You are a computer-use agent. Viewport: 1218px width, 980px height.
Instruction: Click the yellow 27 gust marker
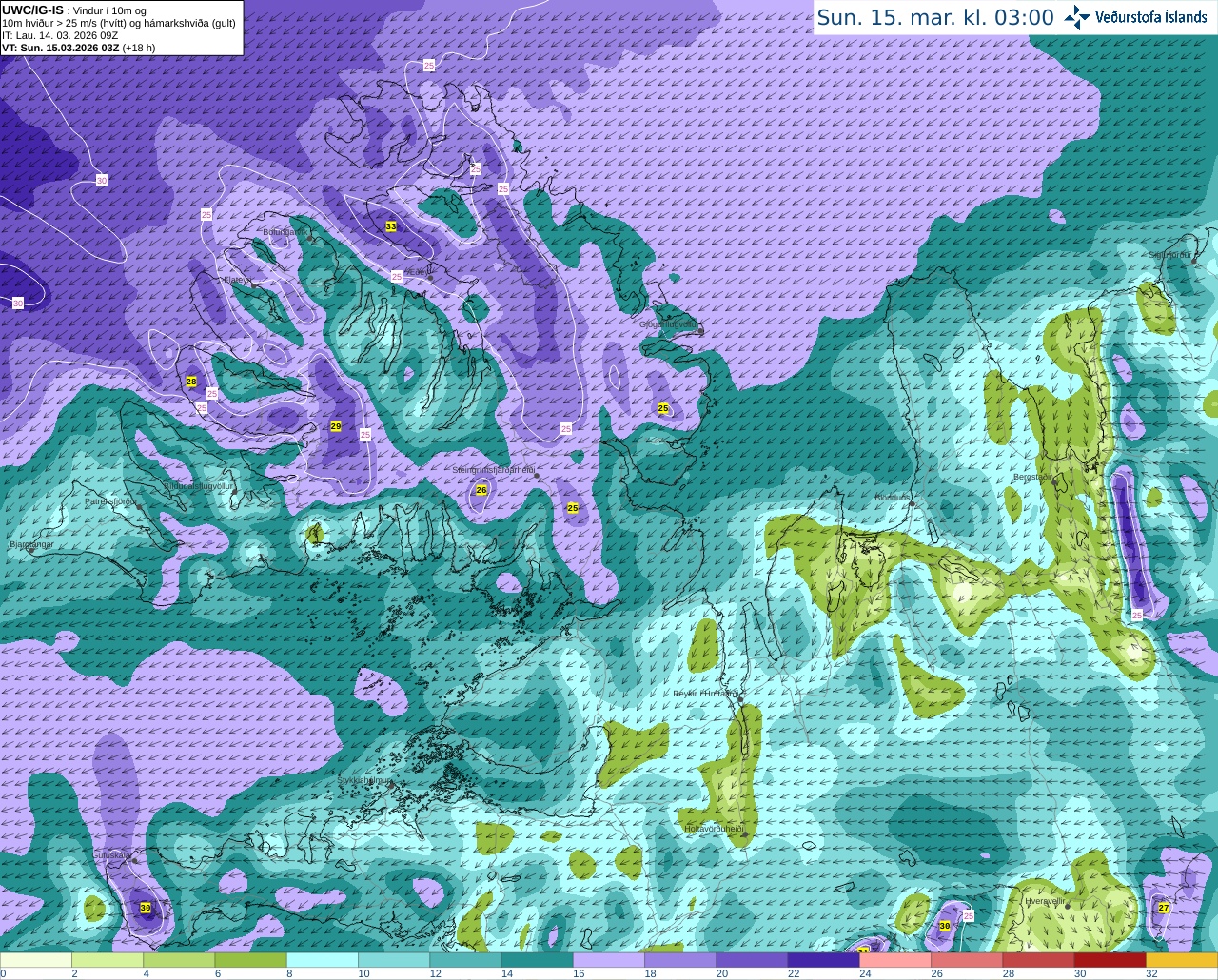(x=1164, y=908)
